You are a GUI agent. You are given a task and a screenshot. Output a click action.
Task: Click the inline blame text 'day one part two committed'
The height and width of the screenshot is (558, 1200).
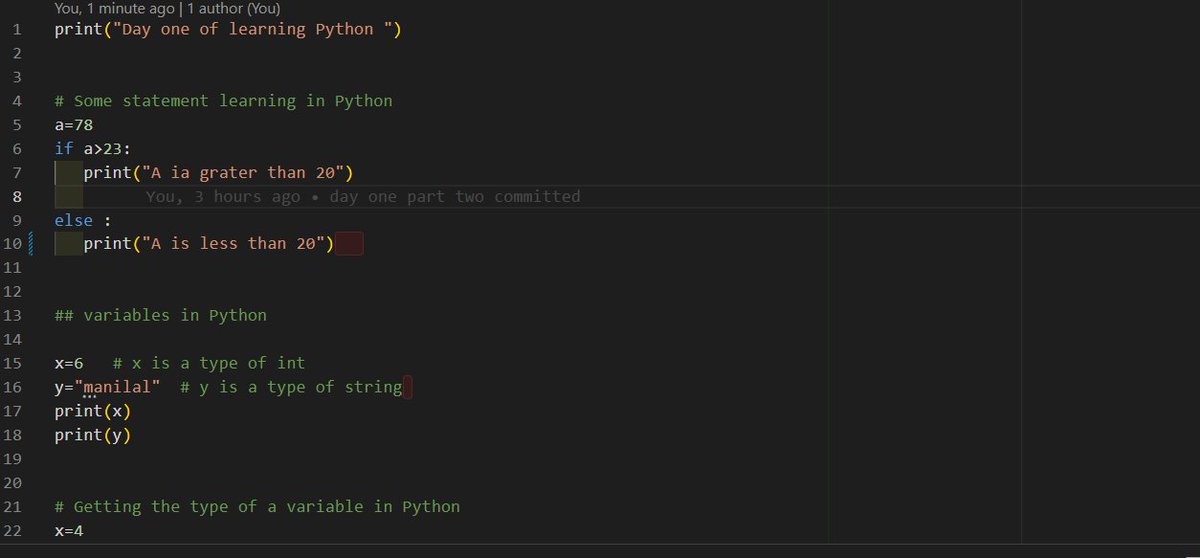click(455, 197)
